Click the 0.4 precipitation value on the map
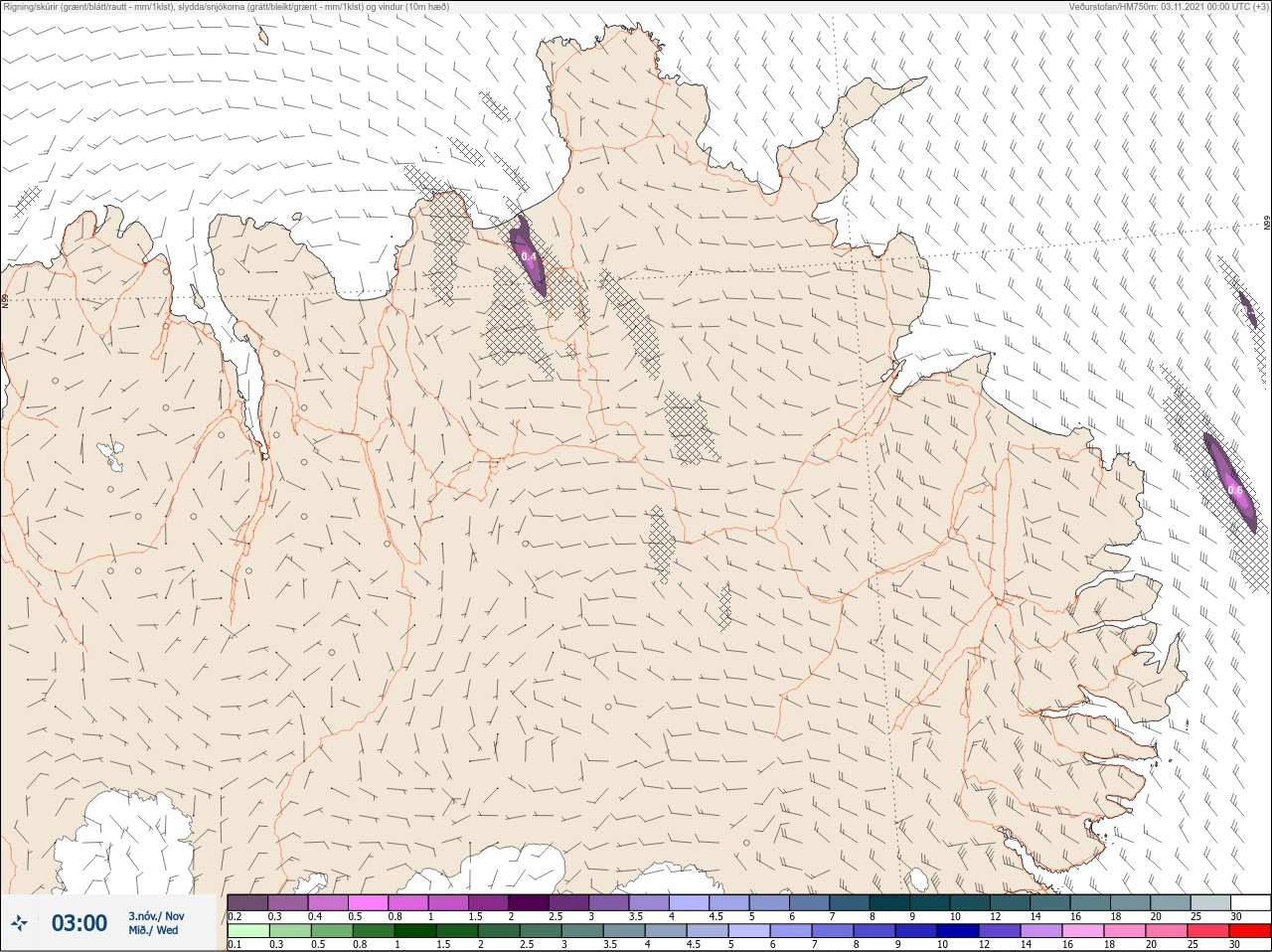Screen dimensions: 1272x952 [529, 256]
